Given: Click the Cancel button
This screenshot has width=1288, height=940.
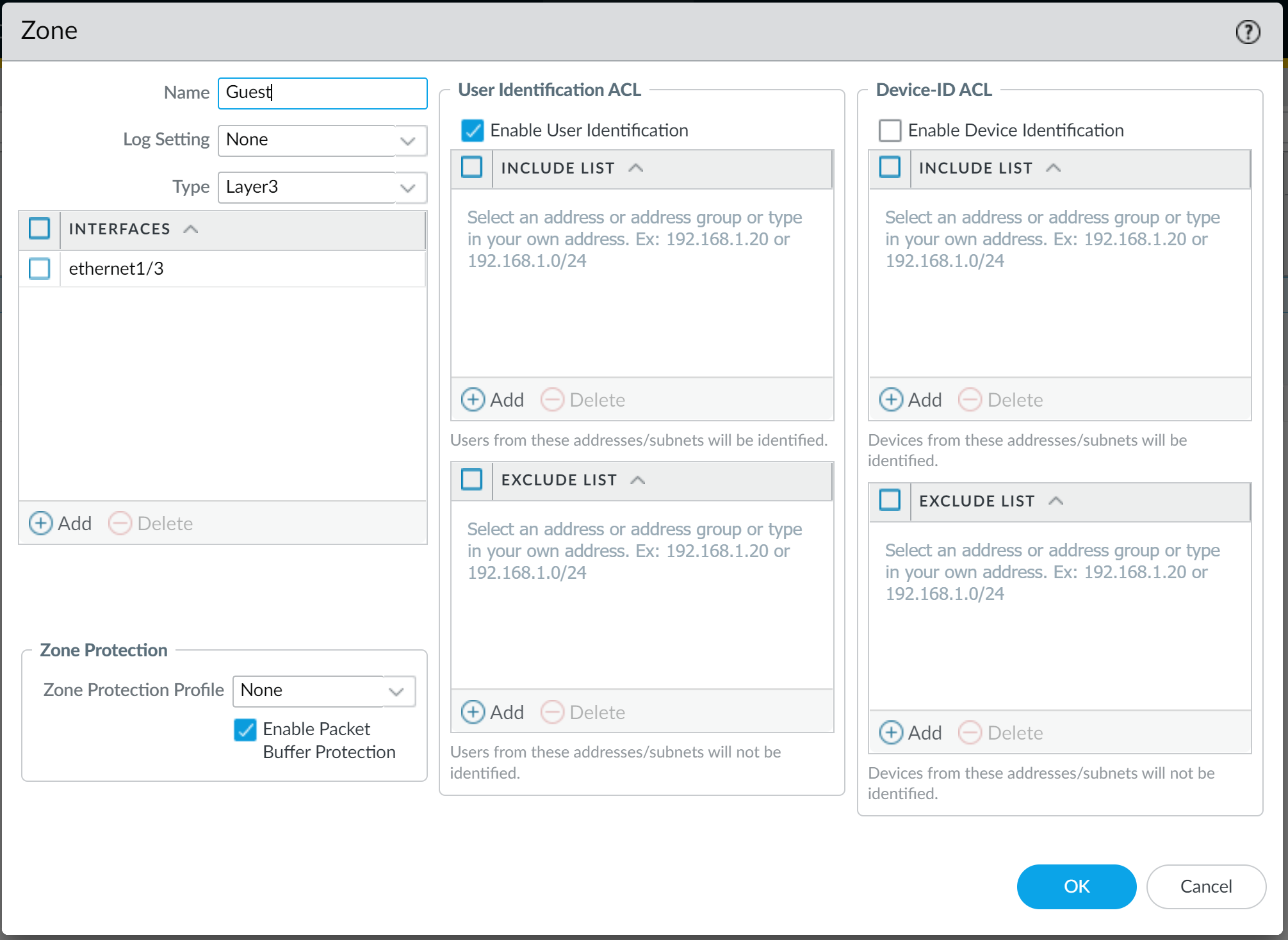Looking at the screenshot, I should (x=1205, y=886).
